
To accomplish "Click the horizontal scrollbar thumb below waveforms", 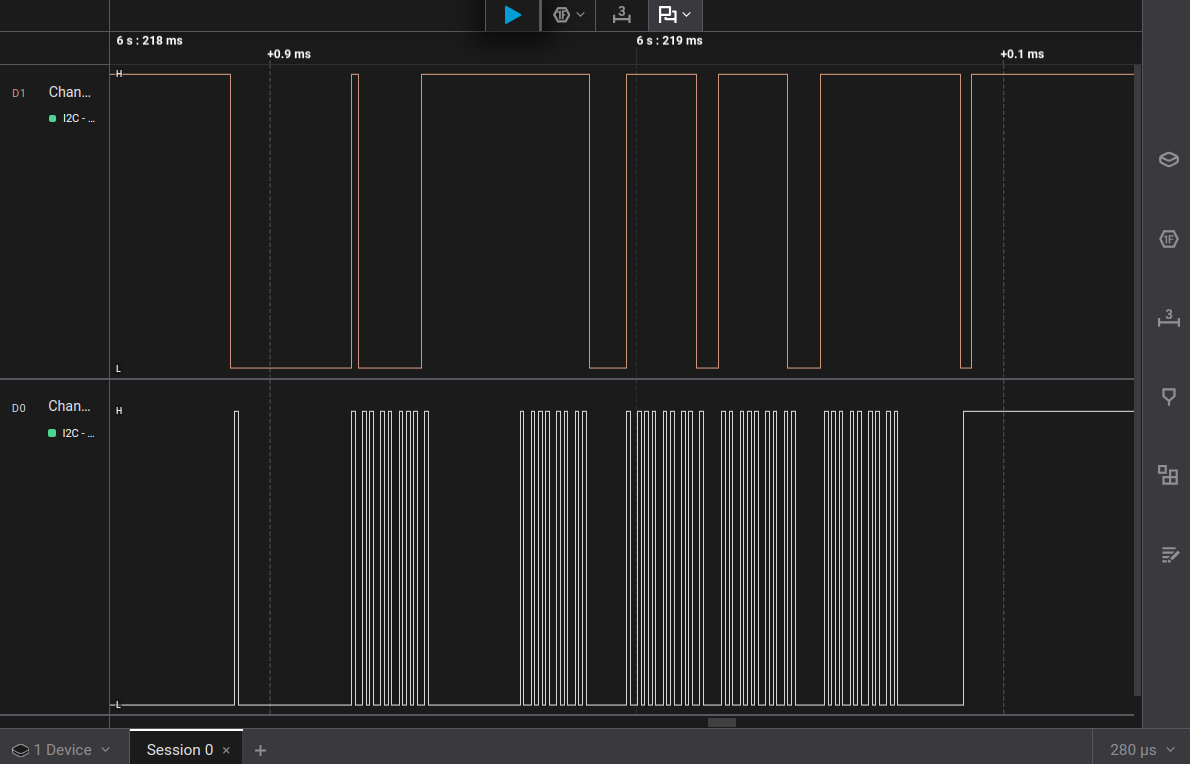I will [721, 722].
